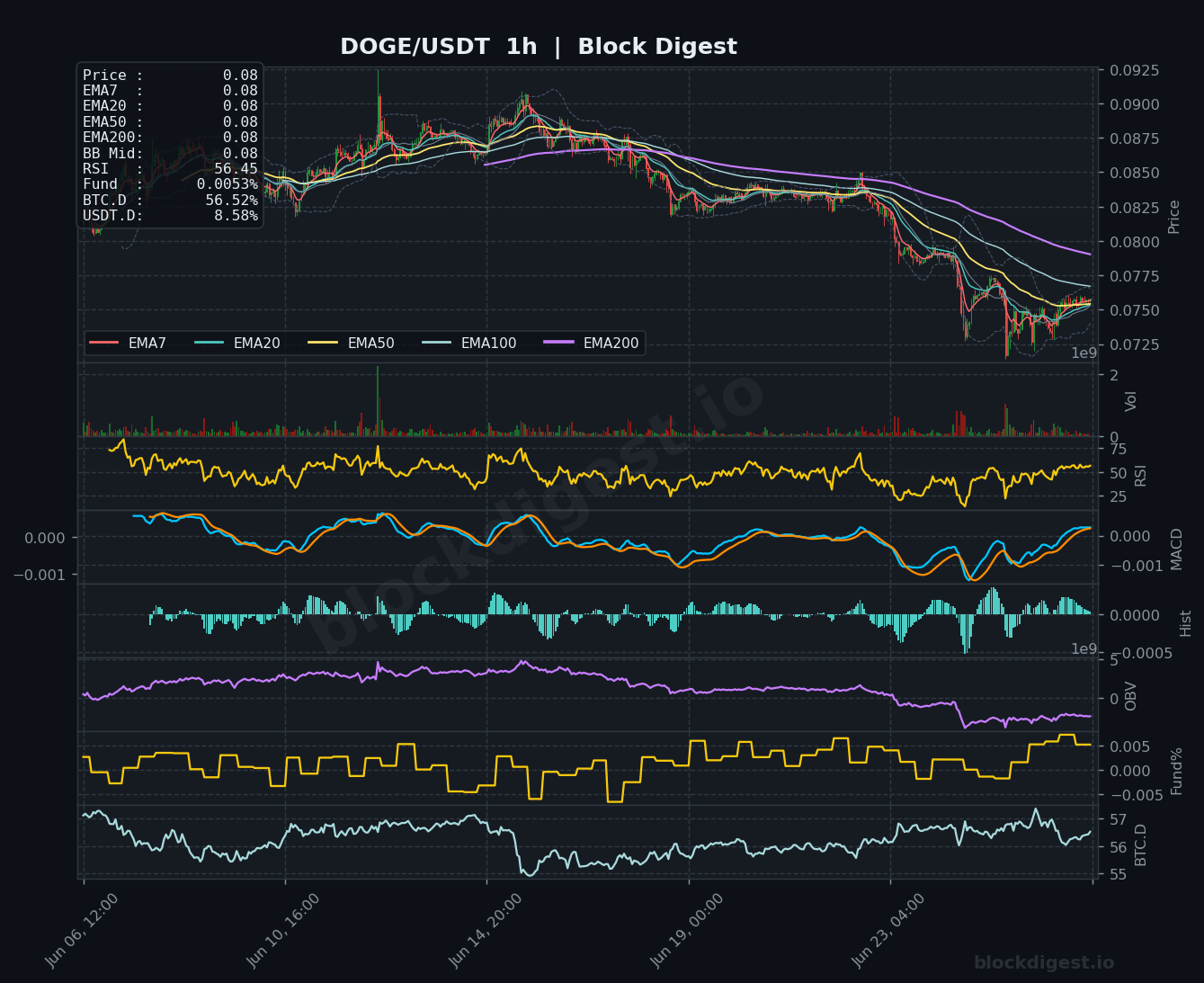1204x983 pixels.
Task: Select the EMA20 row in the stats box
Action: pos(170,106)
